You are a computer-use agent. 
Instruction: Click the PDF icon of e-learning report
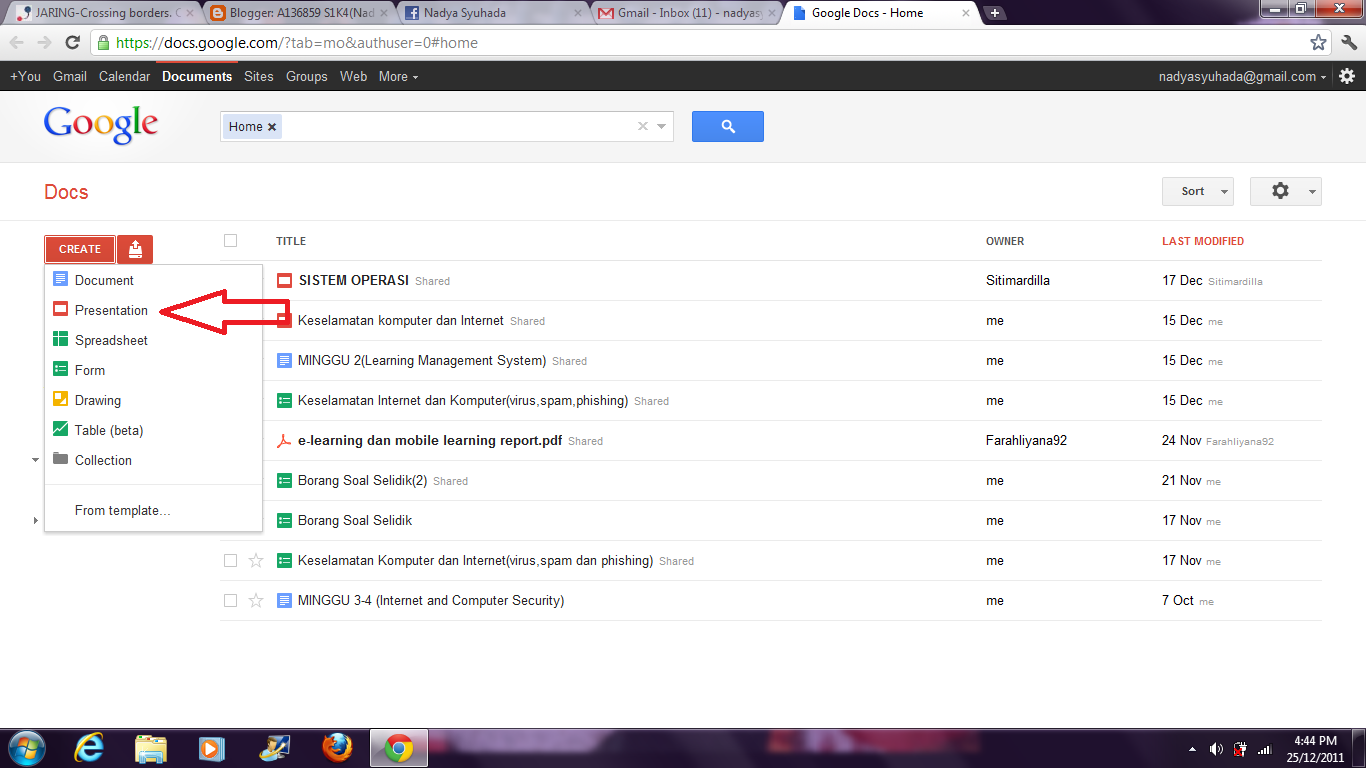pos(284,441)
